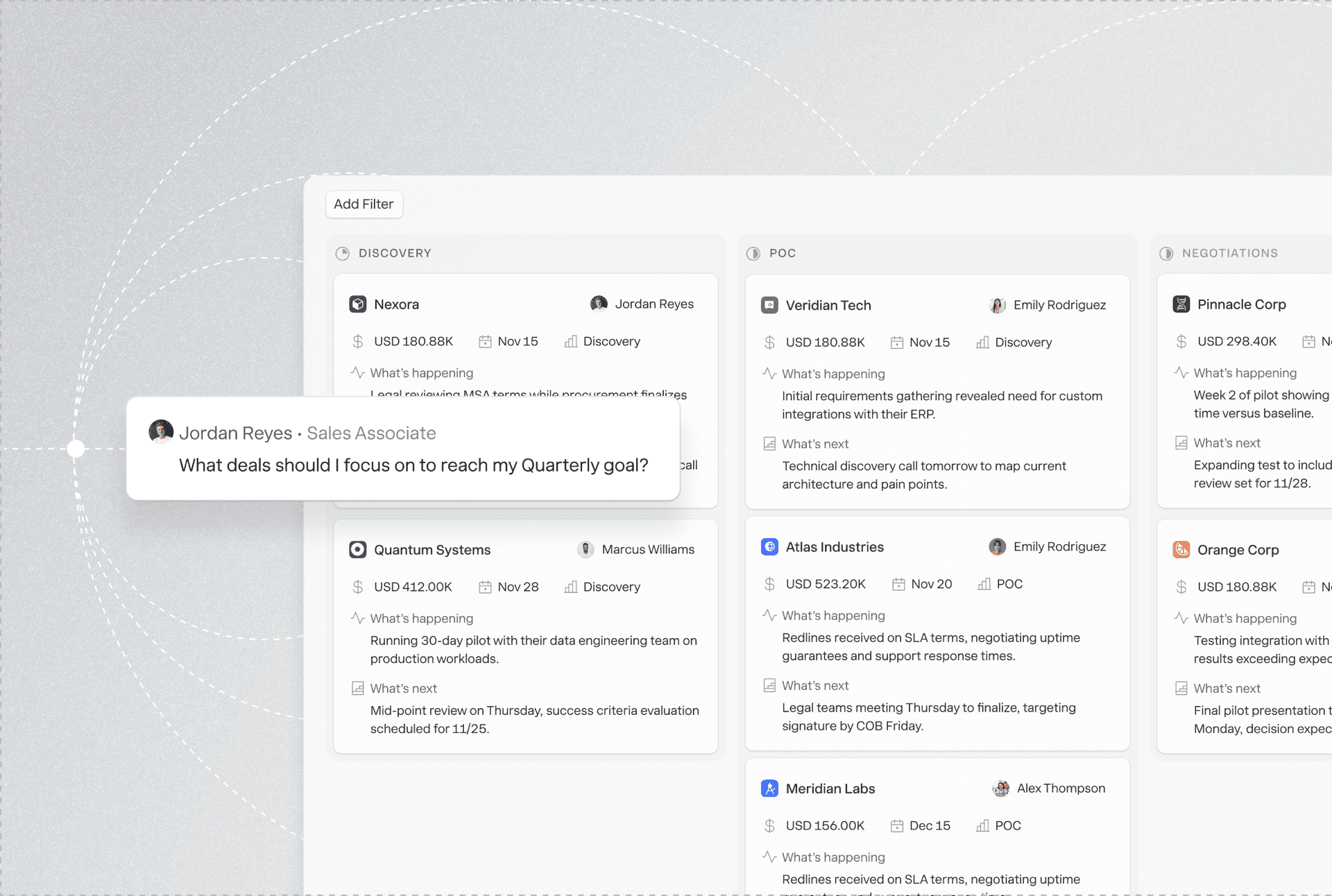1332x896 pixels.
Task: Click Emily Rodriguez avatar on Veridian Tech
Action: [x=997, y=305]
